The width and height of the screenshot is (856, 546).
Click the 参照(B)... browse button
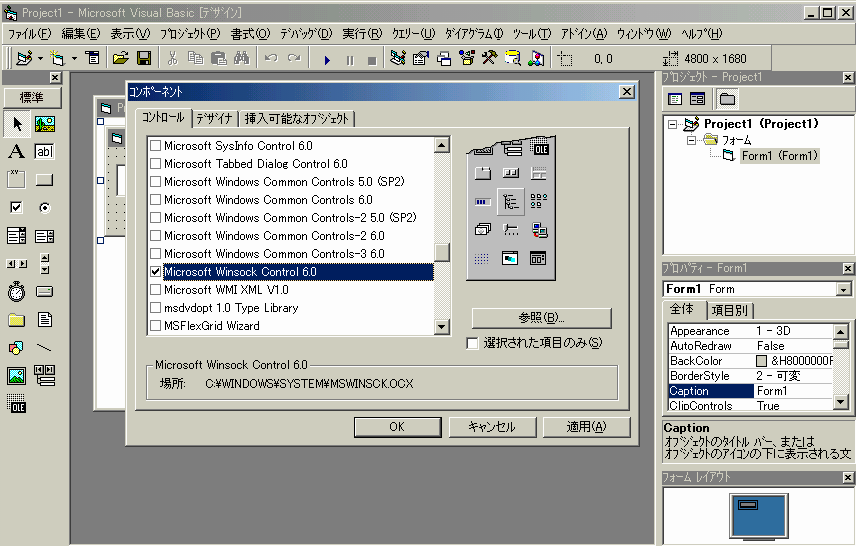[x=541, y=318]
